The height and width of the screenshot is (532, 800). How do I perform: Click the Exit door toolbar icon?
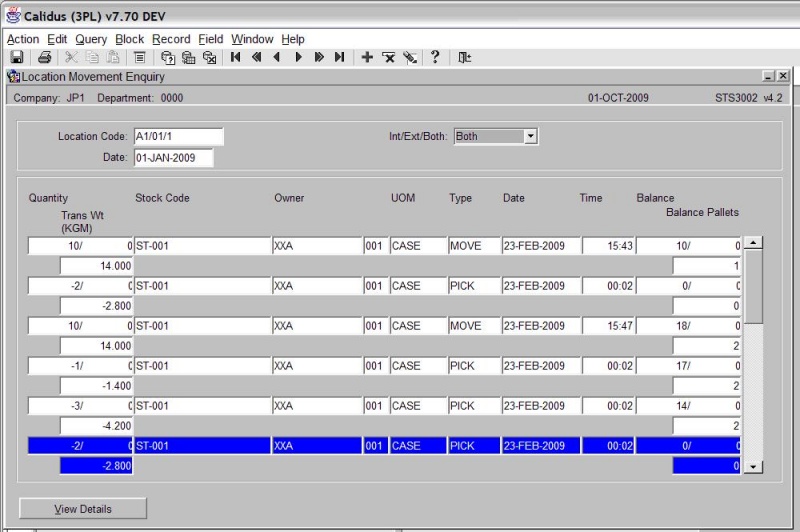[464, 57]
